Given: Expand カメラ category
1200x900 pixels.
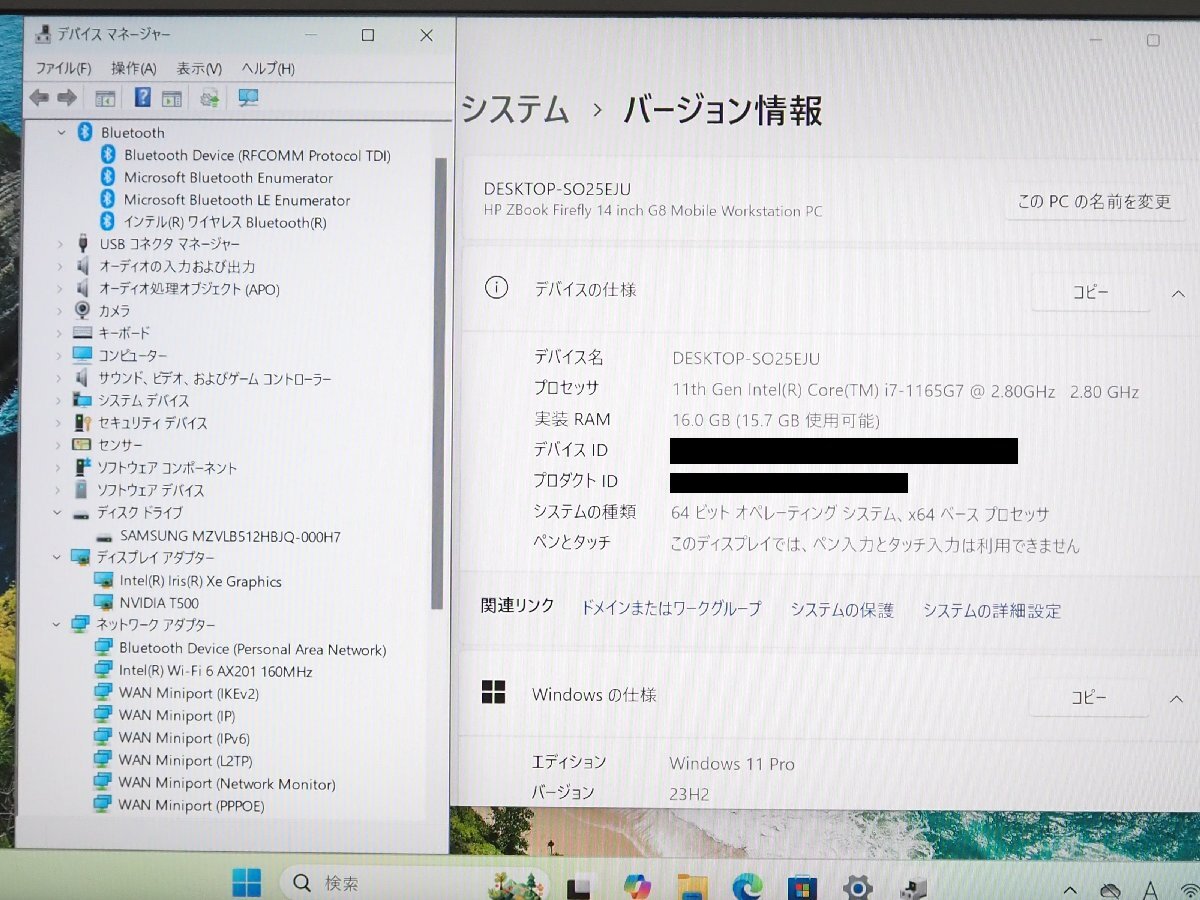Looking at the screenshot, I should point(59,311).
